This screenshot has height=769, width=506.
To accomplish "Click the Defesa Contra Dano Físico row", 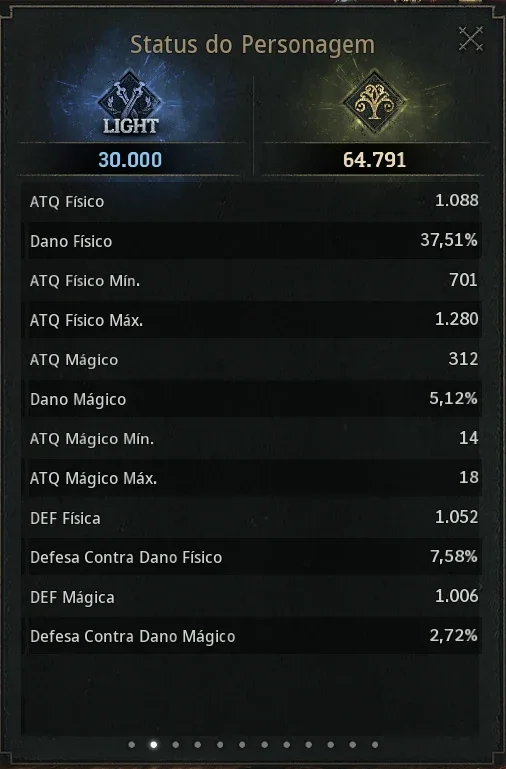I will click(253, 557).
